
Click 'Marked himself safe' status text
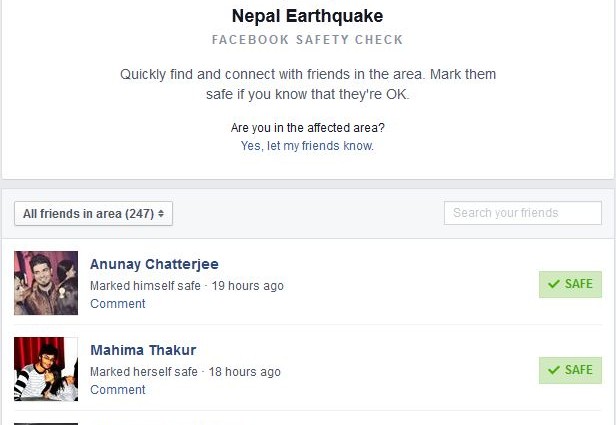pos(143,286)
